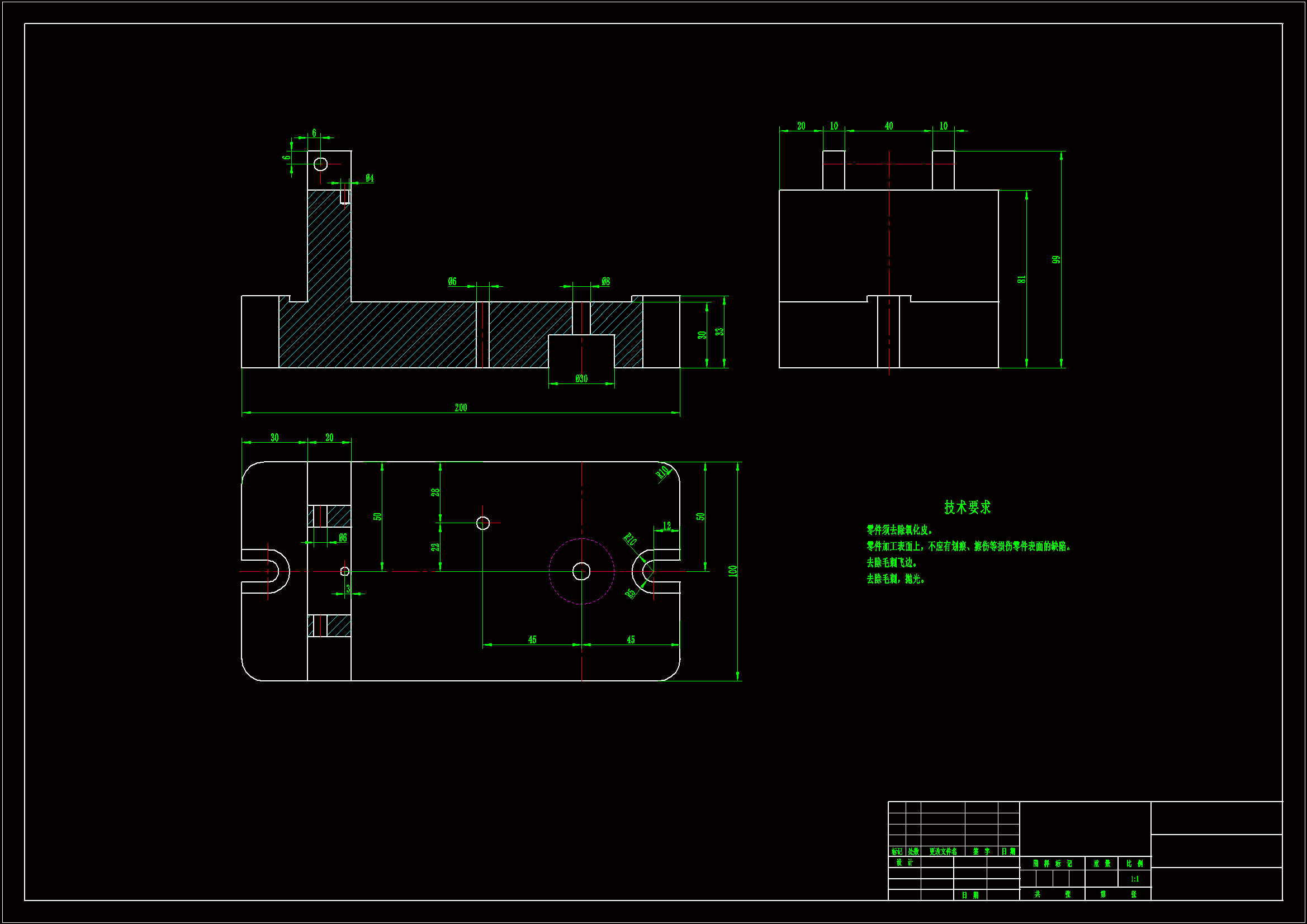The height and width of the screenshot is (924, 1307).
Task: Select the small hole circle near the 28 dimension
Action: [x=483, y=523]
